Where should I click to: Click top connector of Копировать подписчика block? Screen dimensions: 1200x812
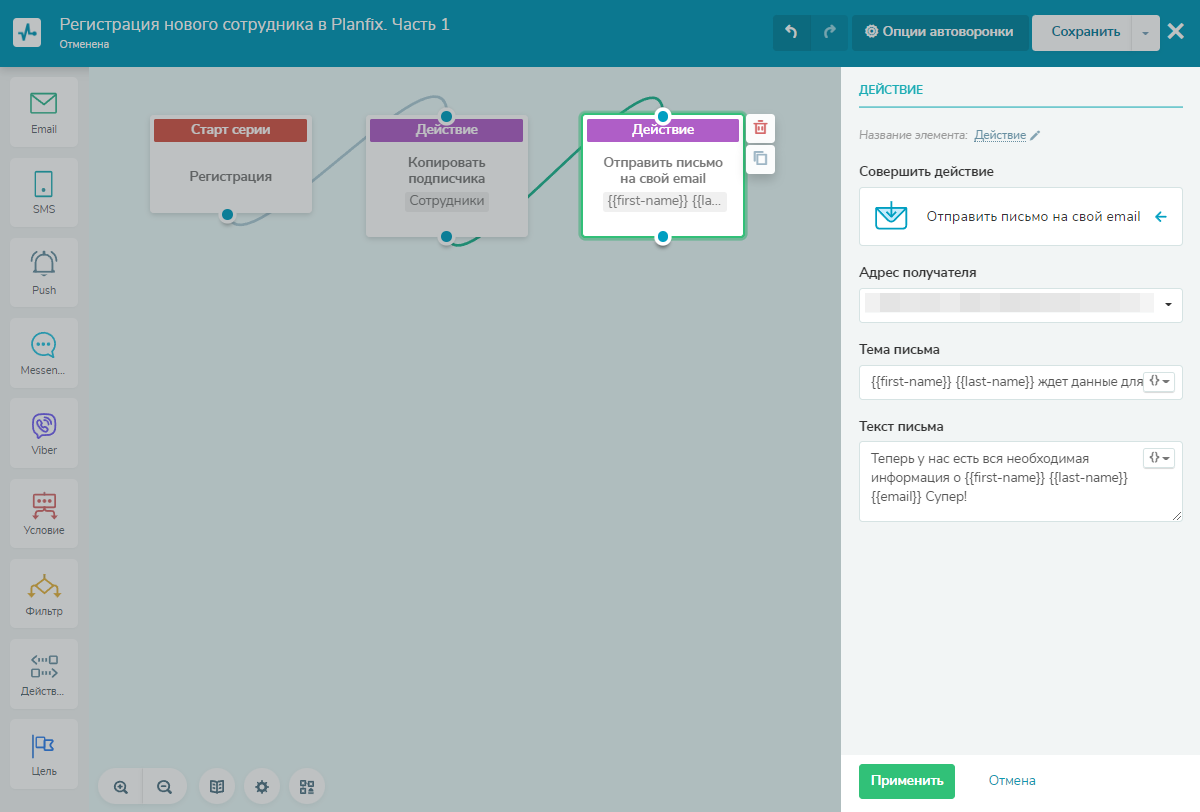447,116
